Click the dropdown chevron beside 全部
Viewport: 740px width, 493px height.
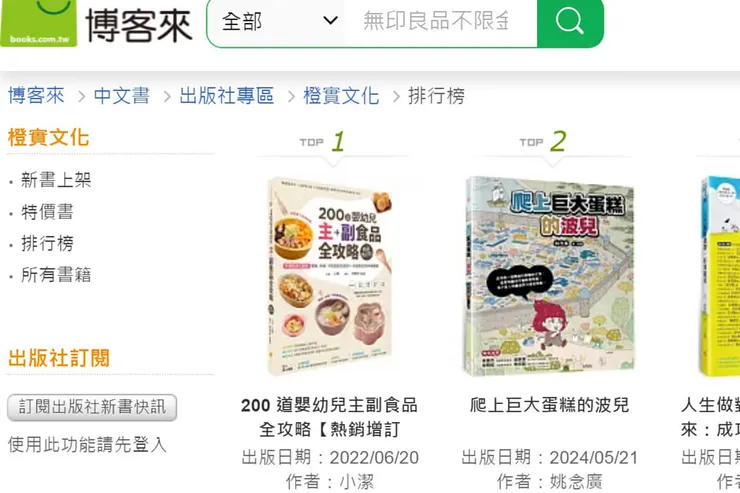point(330,21)
